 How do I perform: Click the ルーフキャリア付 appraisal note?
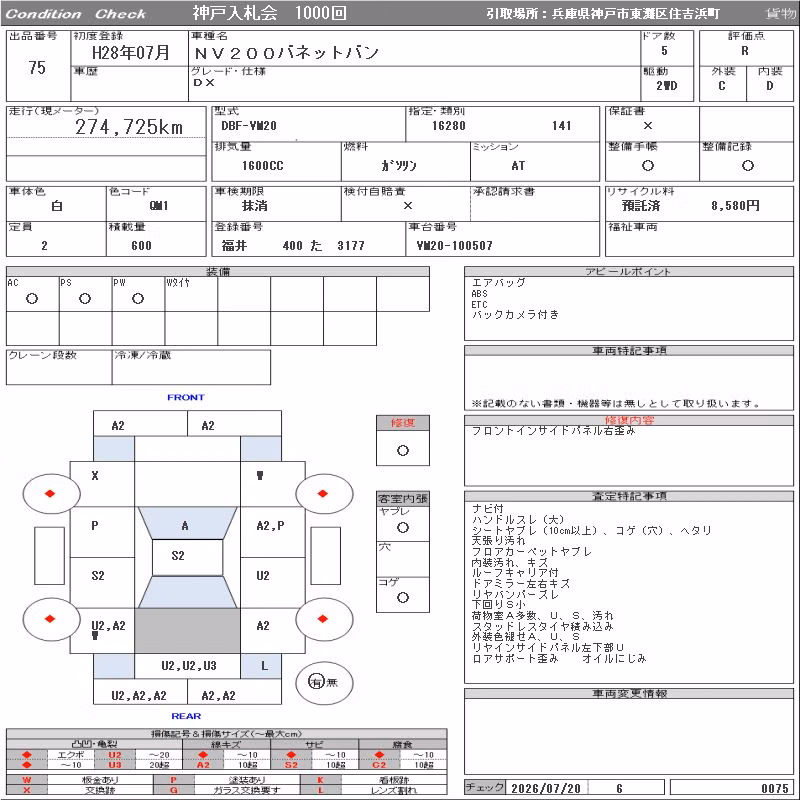pos(515,572)
